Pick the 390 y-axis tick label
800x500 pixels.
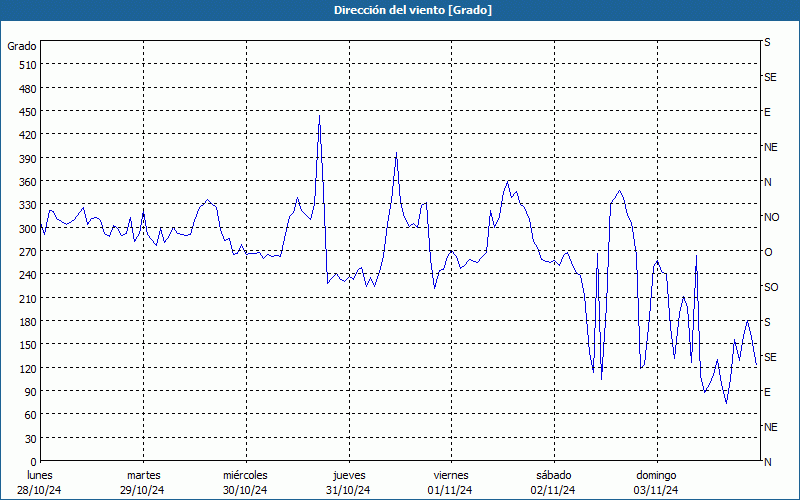tap(28, 159)
